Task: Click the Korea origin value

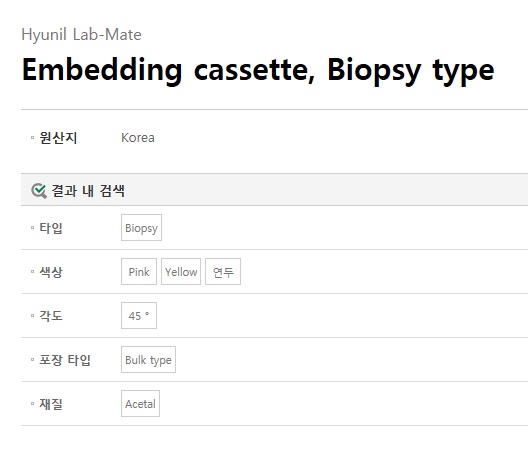Action: click(x=138, y=138)
